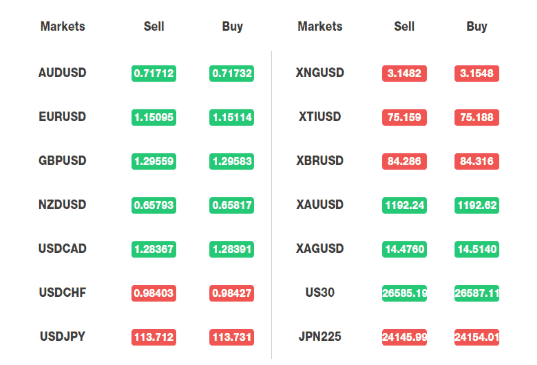This screenshot has height=365, width=537.
Task: Open the XAUUSD market name
Action: pyautogui.click(x=320, y=205)
